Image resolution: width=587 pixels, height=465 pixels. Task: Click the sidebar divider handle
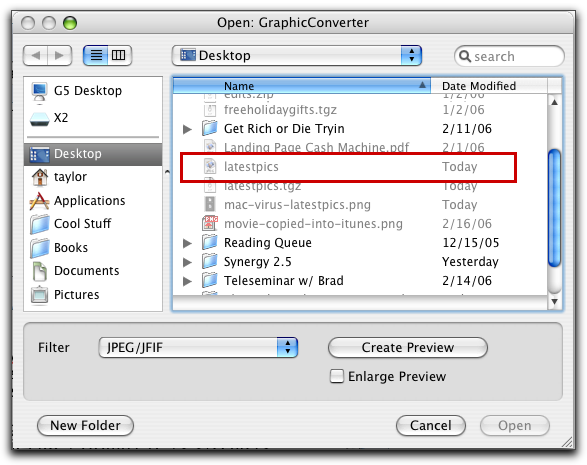pos(167,172)
